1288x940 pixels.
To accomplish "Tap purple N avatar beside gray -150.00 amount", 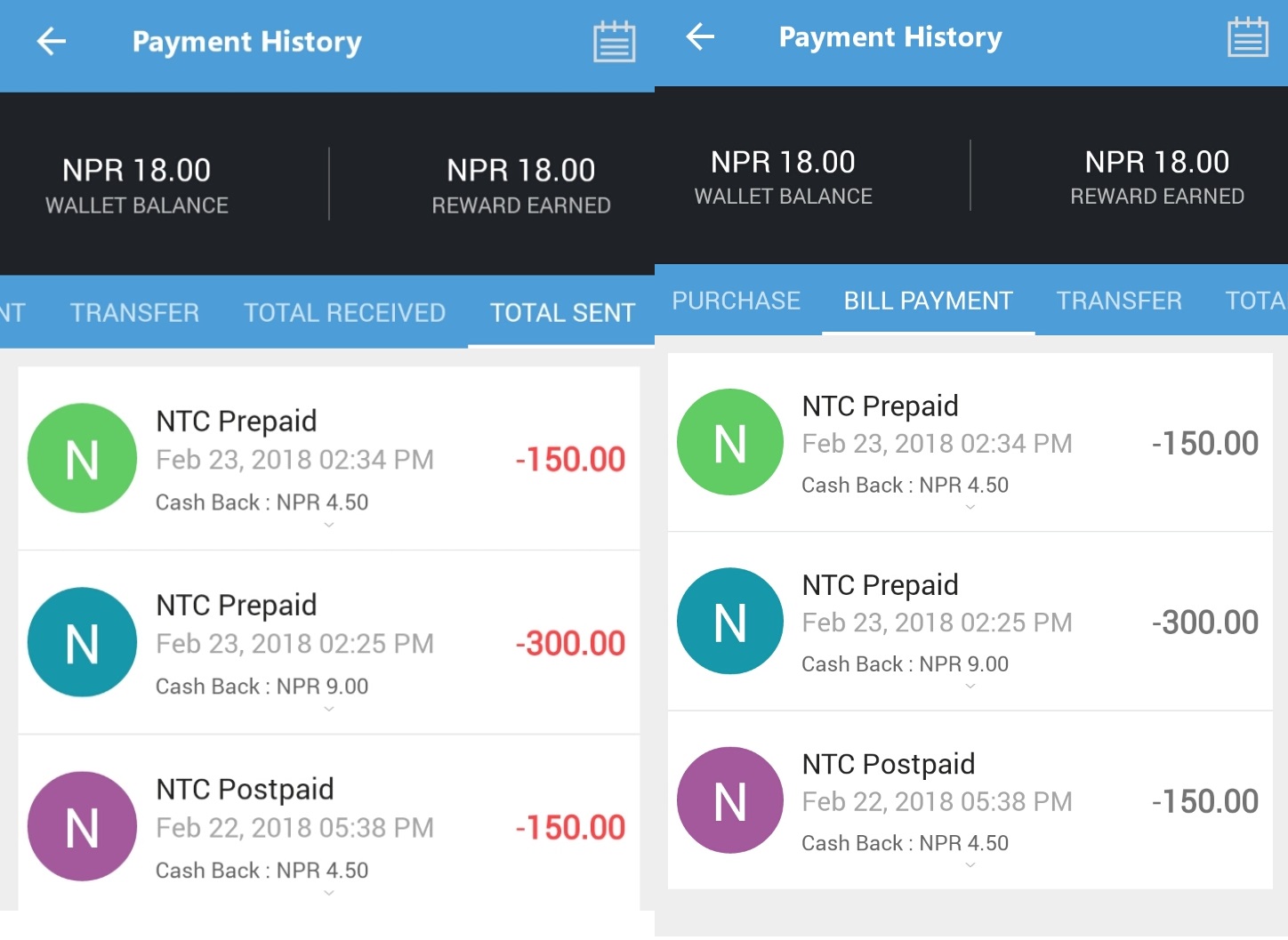I will [730, 800].
